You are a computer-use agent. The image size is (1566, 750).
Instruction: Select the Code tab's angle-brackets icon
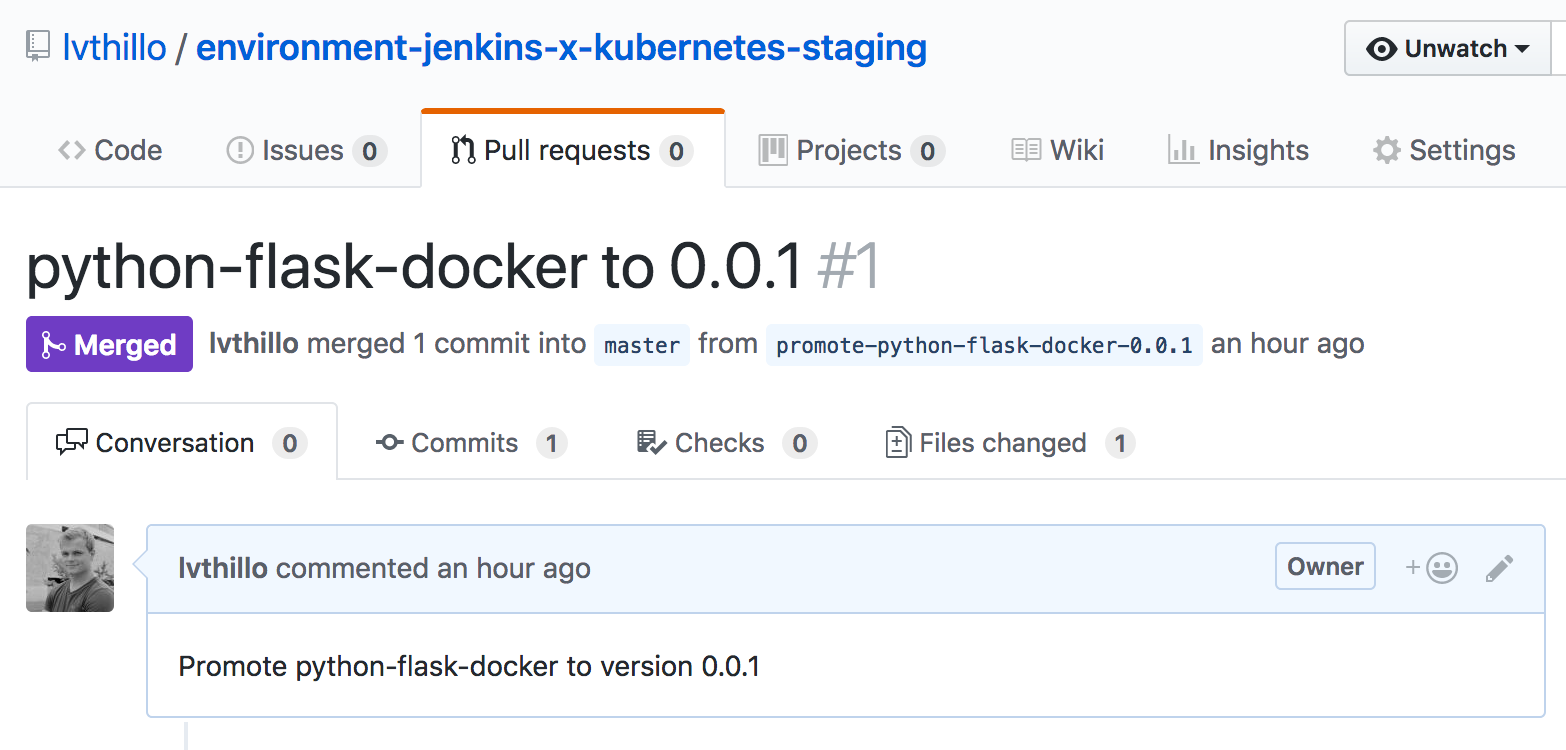pyautogui.click(x=72, y=150)
